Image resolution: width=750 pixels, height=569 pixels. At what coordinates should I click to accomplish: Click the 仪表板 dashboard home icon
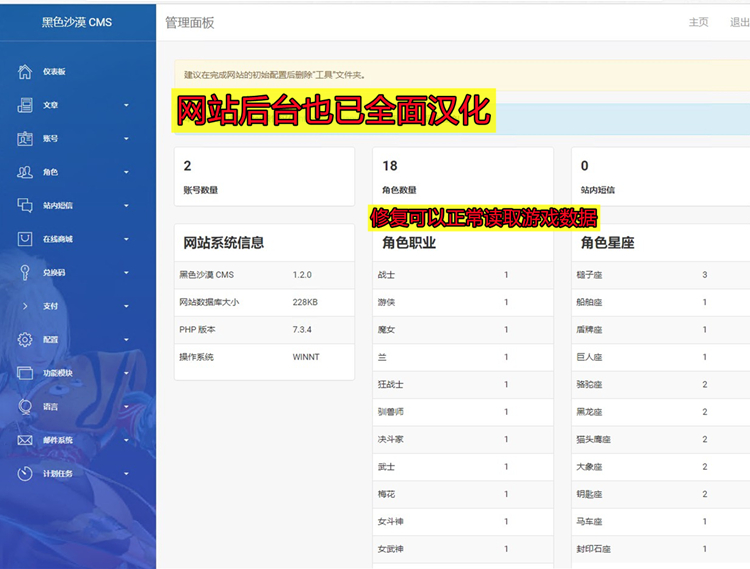[25, 72]
